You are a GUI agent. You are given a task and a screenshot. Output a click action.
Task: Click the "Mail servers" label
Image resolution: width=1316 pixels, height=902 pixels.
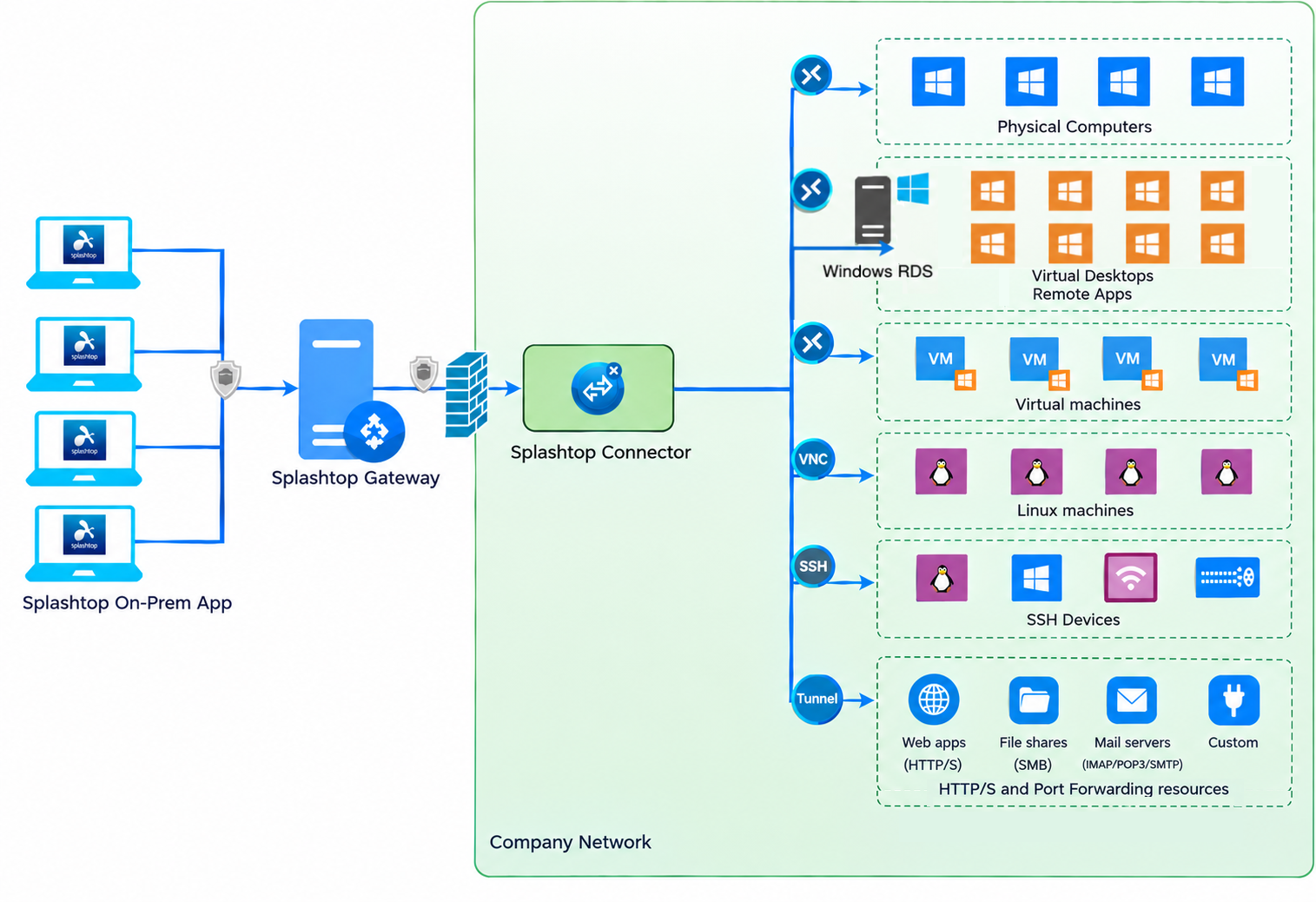[1132, 743]
